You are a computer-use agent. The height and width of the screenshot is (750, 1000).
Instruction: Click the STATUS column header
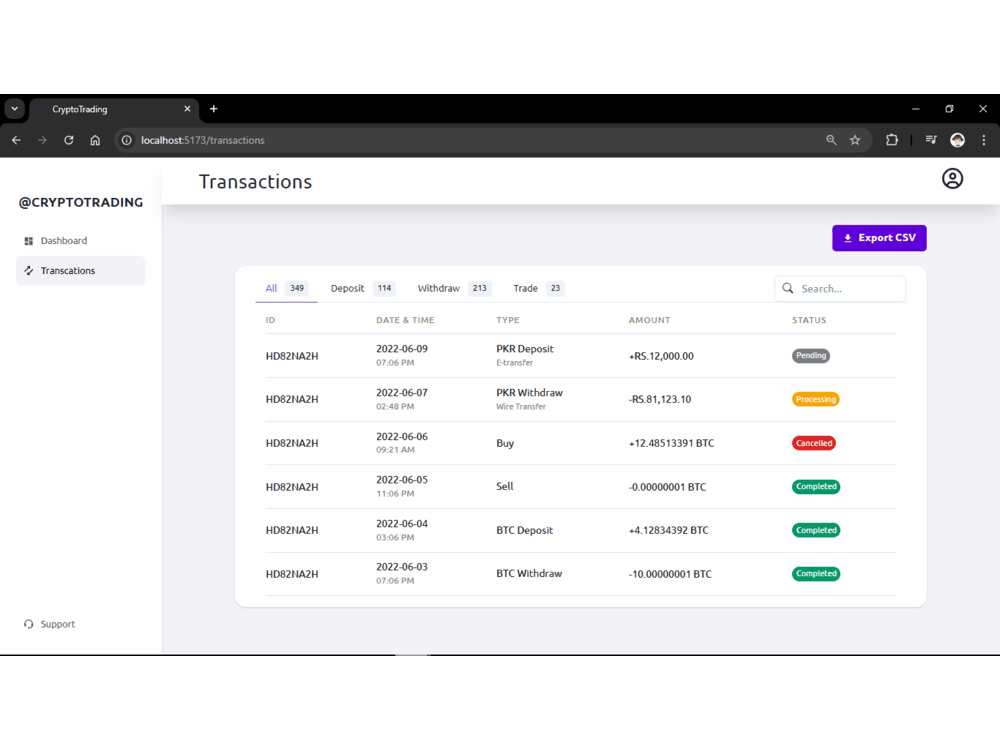click(809, 320)
